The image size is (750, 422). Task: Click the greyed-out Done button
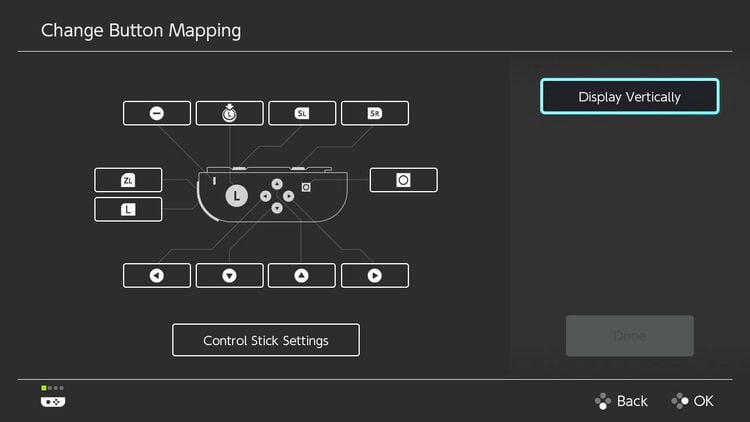(629, 336)
